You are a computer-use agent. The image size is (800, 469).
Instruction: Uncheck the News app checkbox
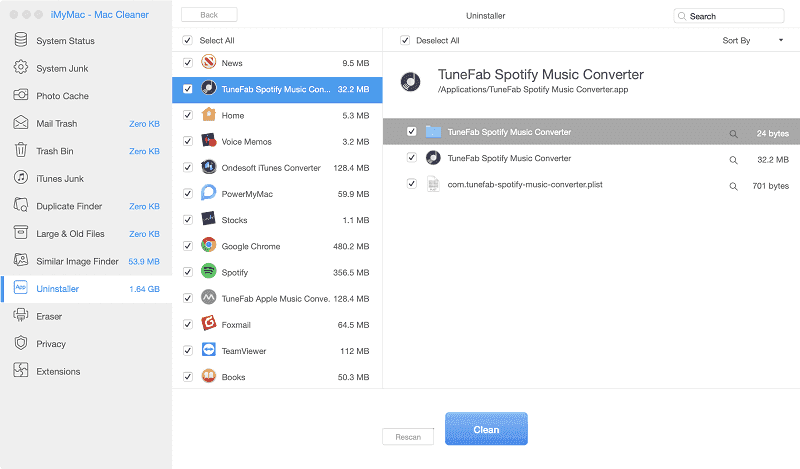[x=188, y=63]
